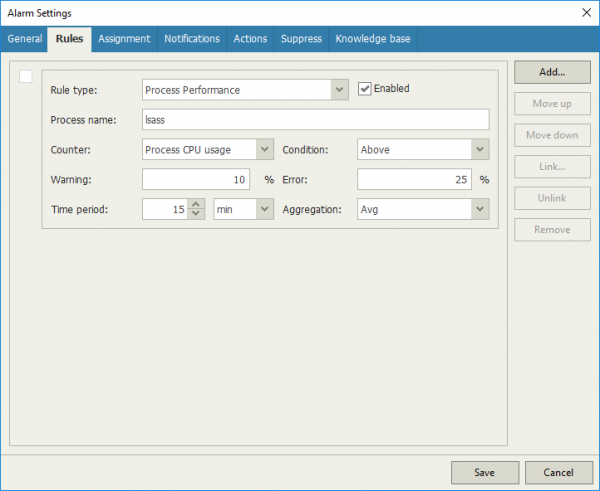Save the alarm settings

485,472
